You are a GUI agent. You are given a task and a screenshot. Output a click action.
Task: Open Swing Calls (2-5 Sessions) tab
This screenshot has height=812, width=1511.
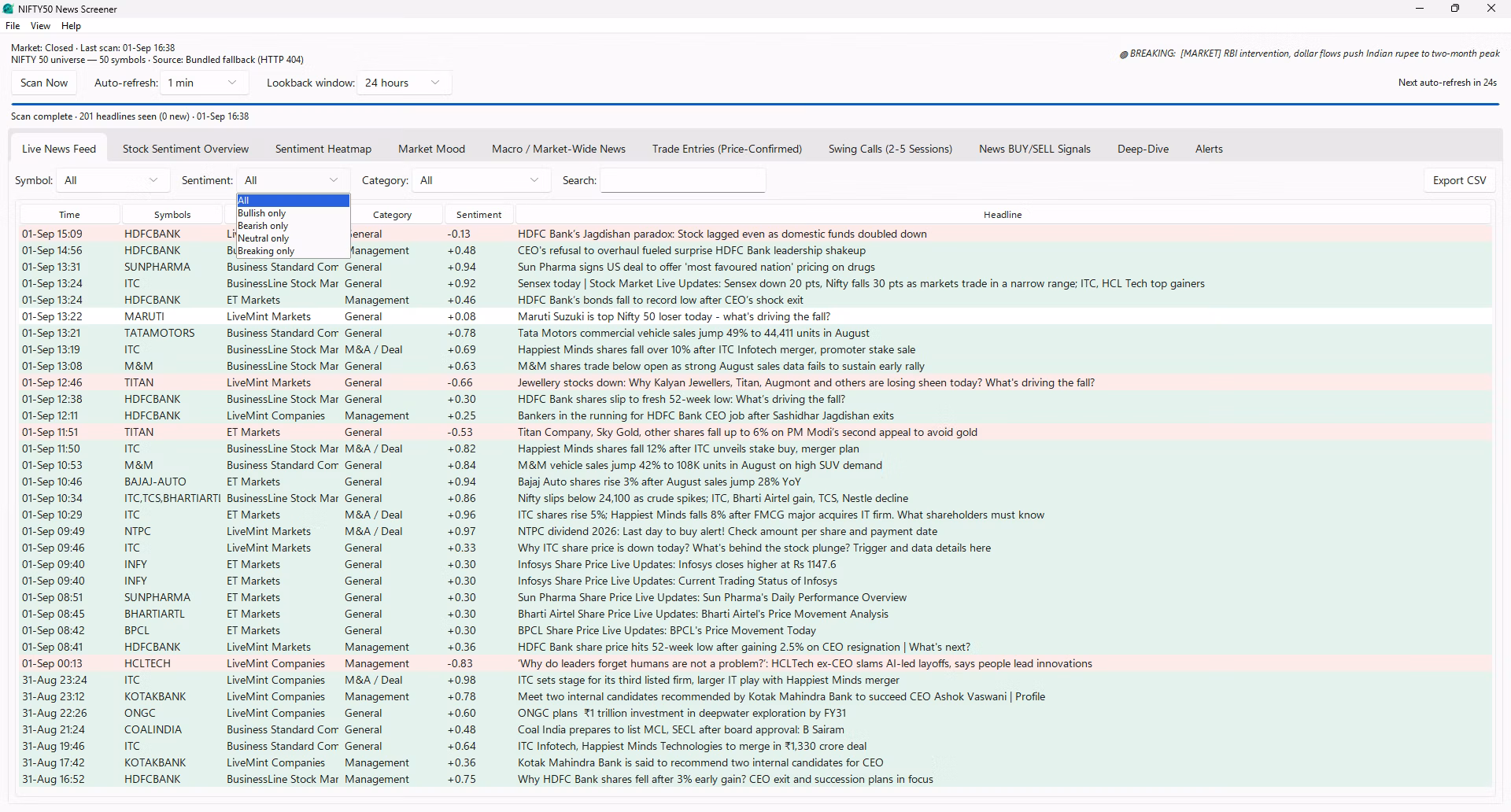tap(890, 149)
